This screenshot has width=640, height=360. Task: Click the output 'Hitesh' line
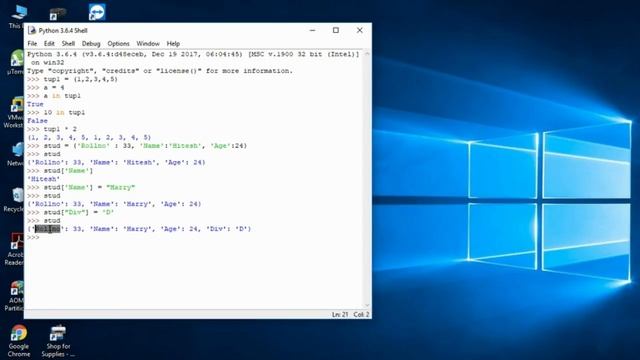tap(43, 179)
